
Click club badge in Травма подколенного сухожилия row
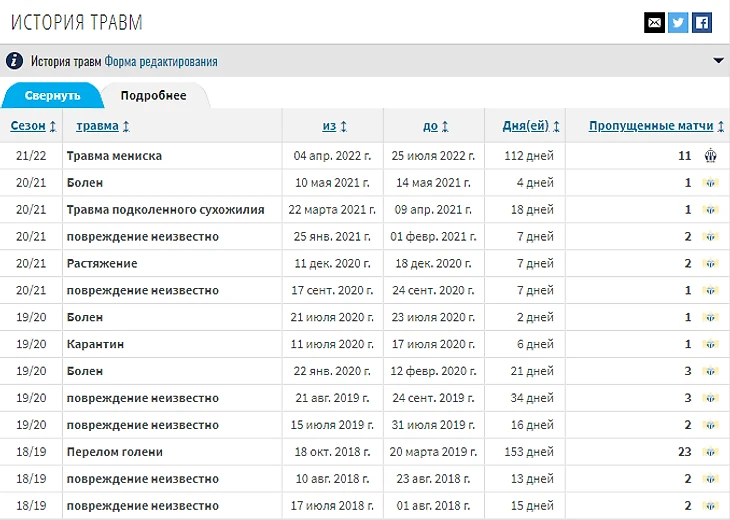pyautogui.click(x=711, y=210)
